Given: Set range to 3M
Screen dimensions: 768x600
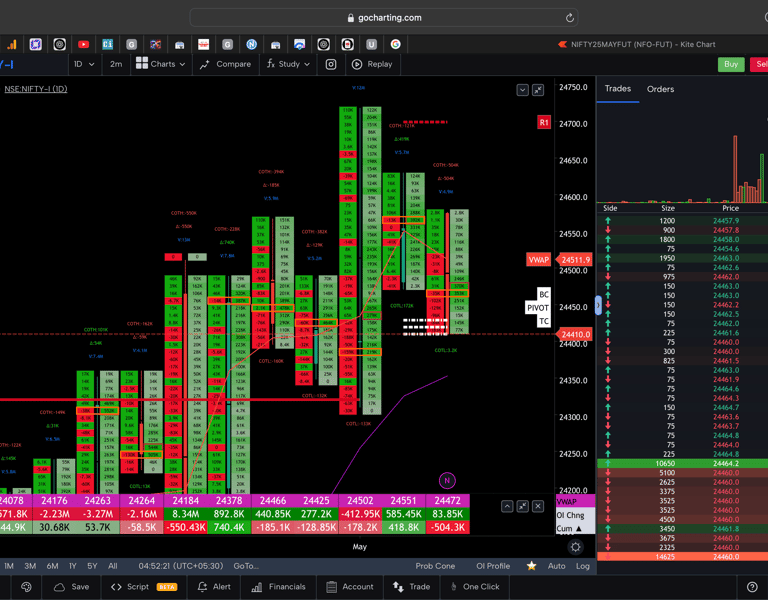Looking at the screenshot, I should coord(30,566).
